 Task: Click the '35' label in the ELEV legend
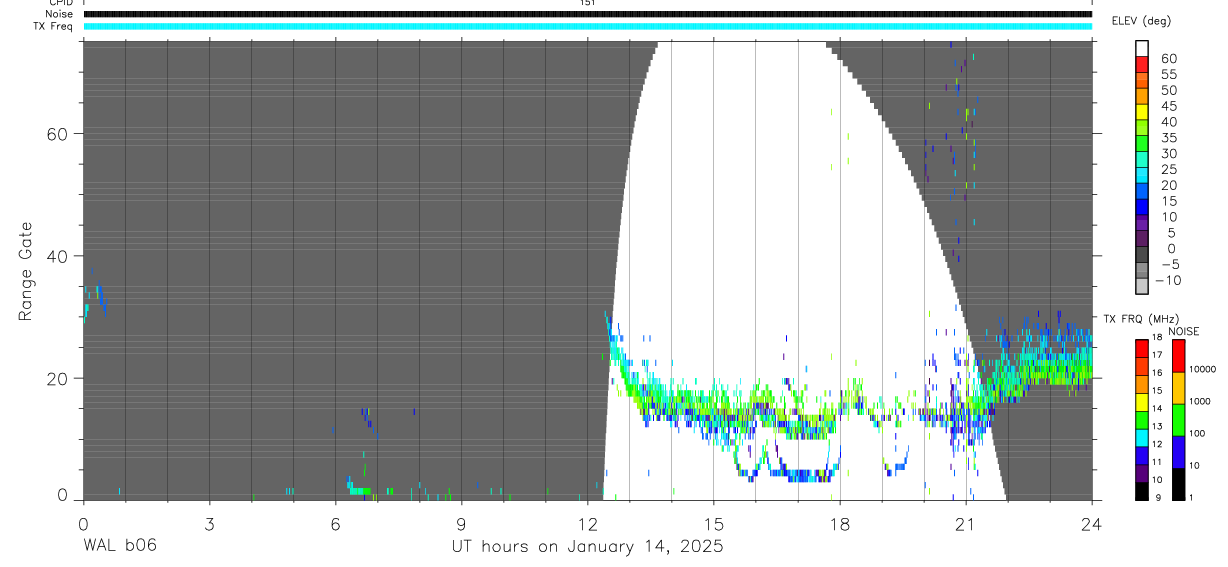(x=1169, y=138)
